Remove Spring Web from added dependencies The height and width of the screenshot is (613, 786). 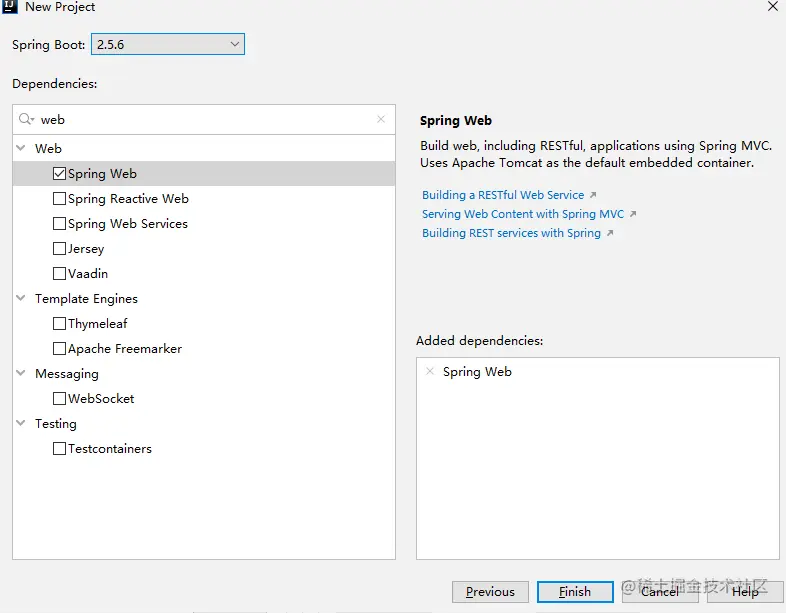coord(430,371)
